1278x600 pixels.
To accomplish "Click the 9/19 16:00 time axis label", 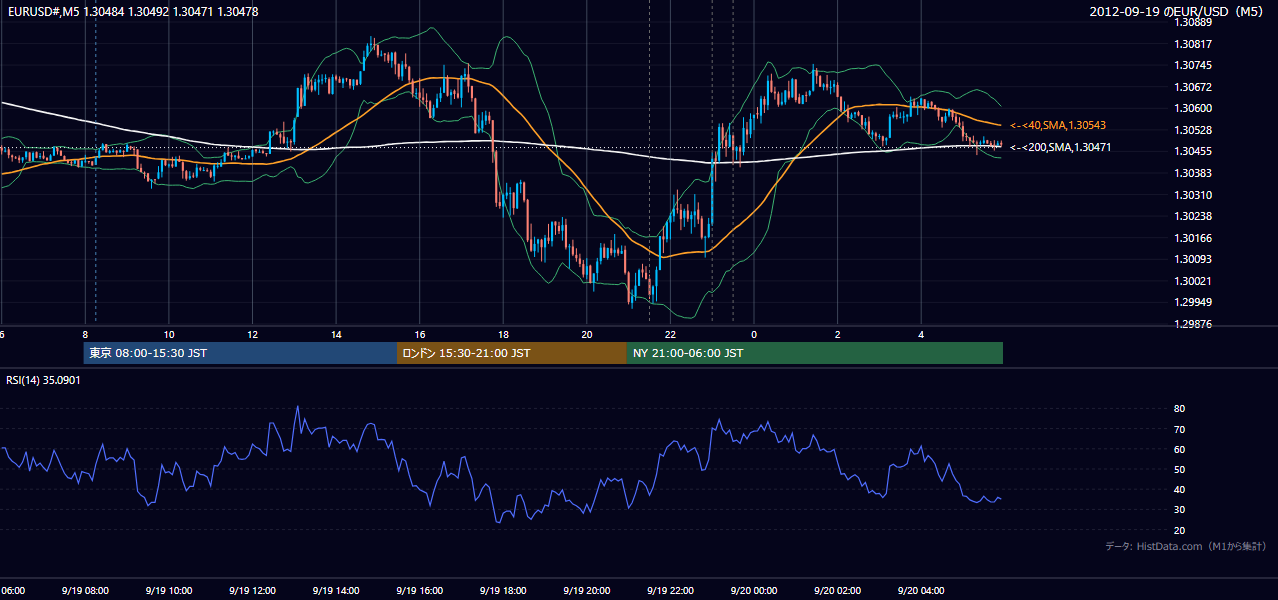I will 420,591.
